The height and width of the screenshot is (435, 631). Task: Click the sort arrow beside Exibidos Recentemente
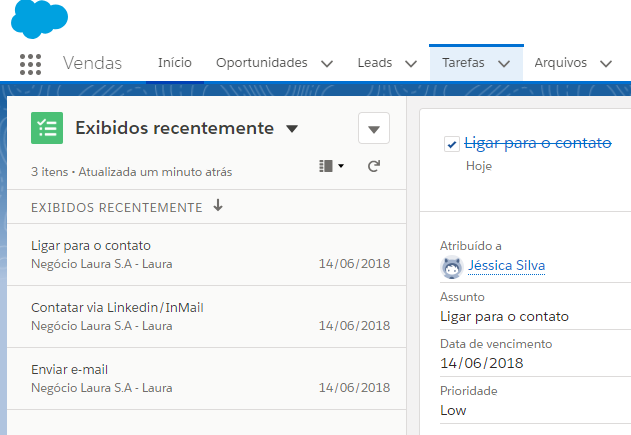(x=218, y=207)
